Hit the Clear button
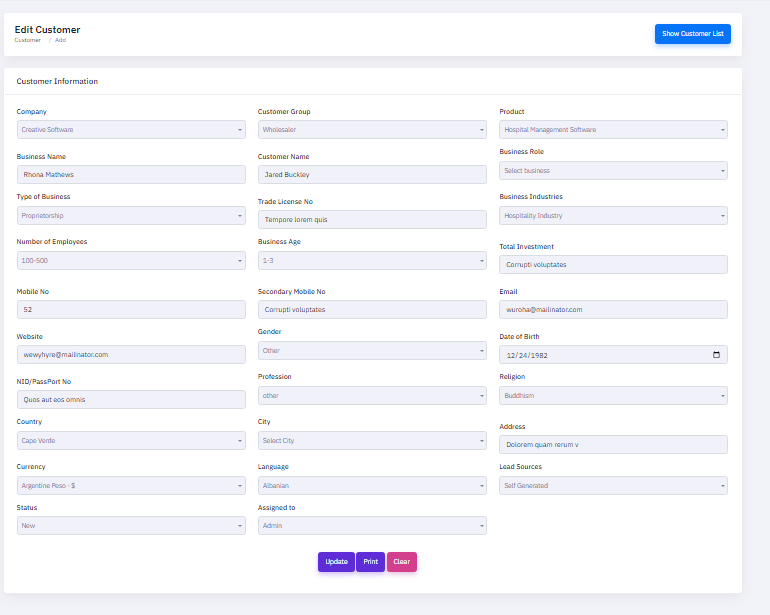 [x=401, y=562]
